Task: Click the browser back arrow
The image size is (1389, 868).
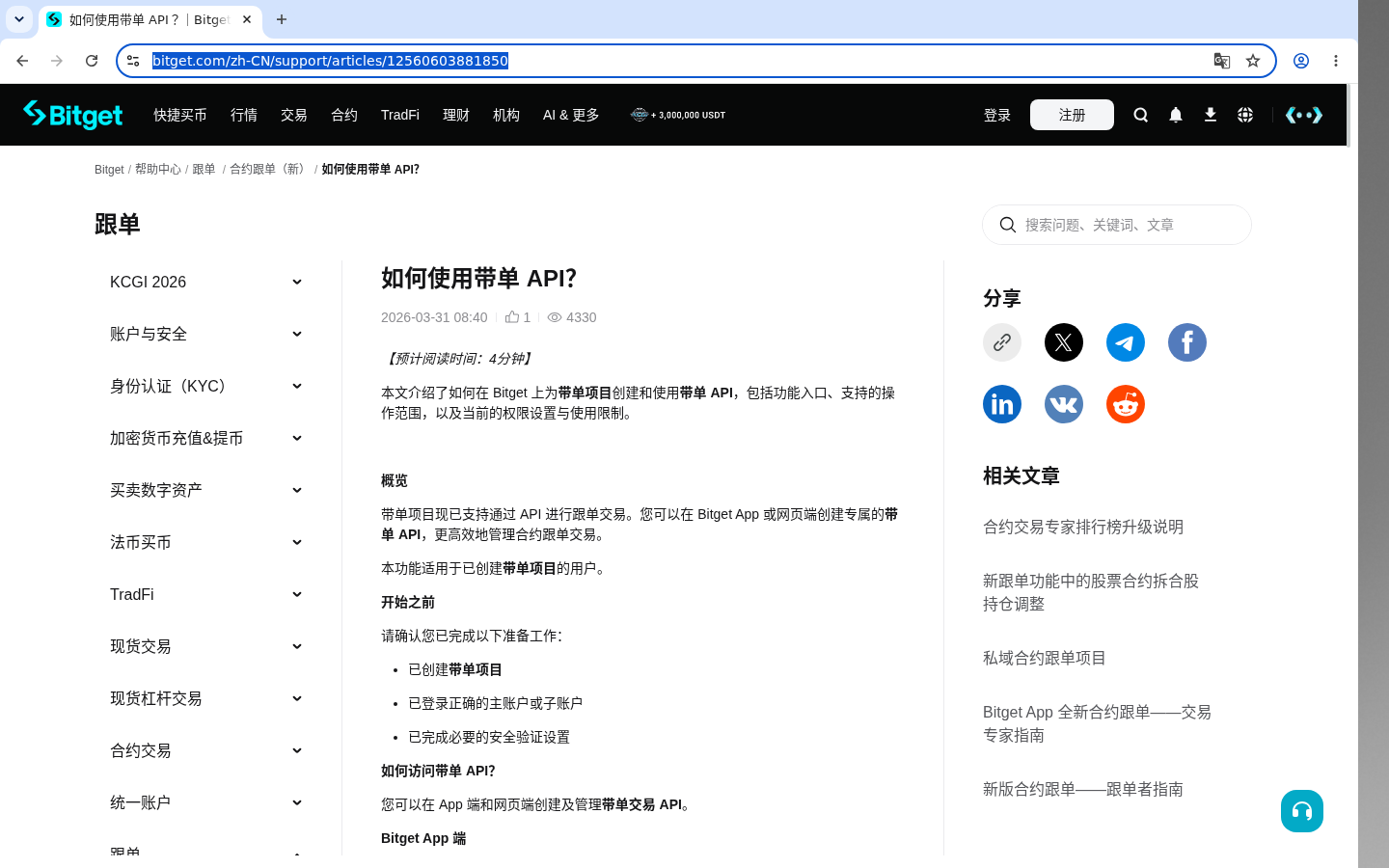Action: click(22, 61)
